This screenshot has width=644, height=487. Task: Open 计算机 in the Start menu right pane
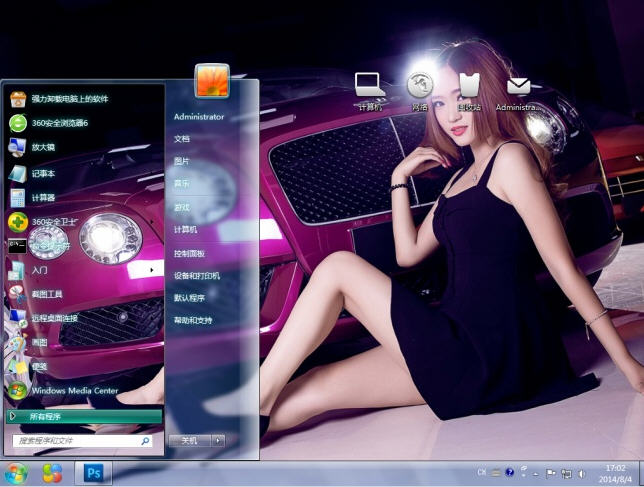(186, 230)
